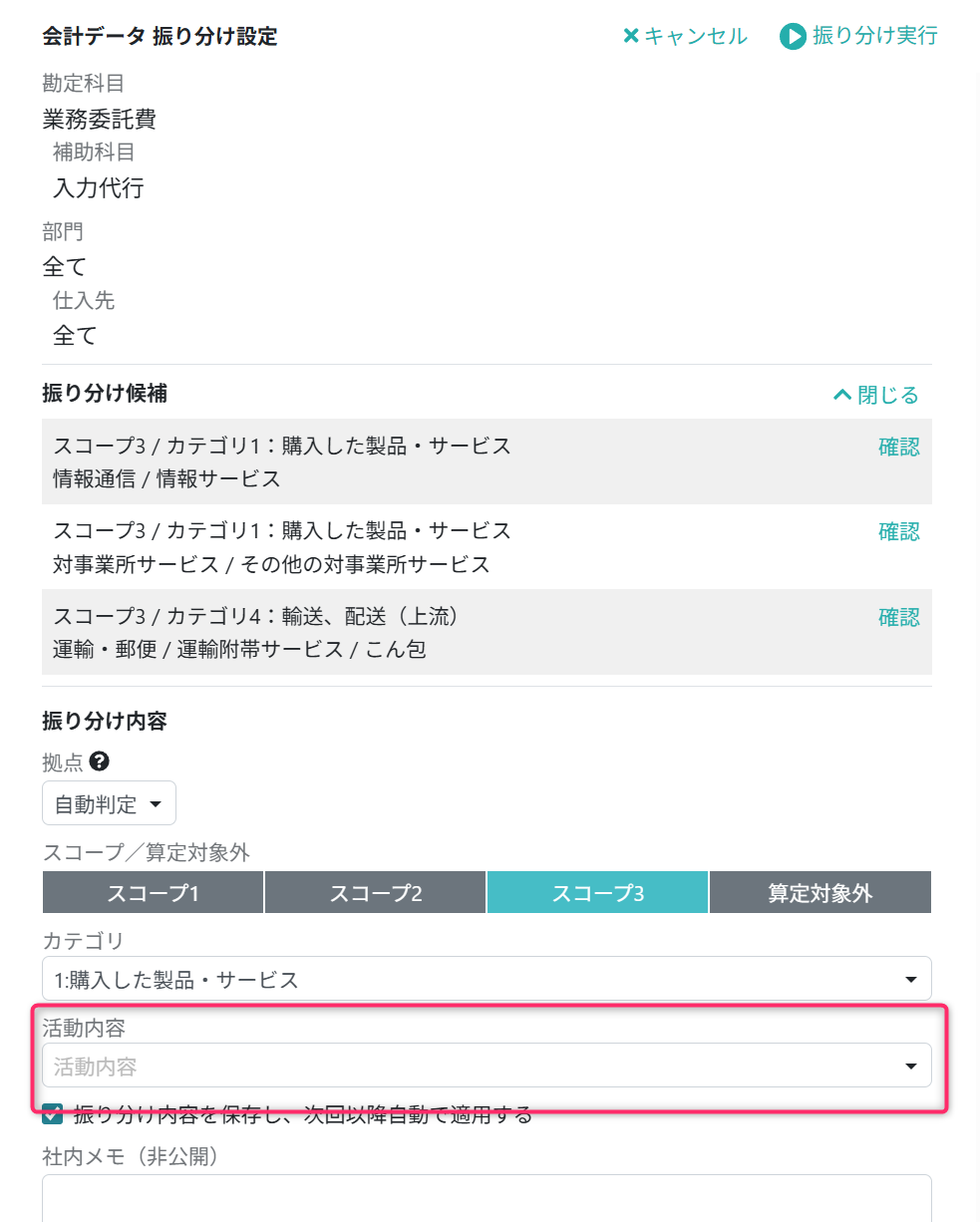Choose the 算定対象外 option
The width and height of the screenshot is (980, 1222).
coord(819,893)
